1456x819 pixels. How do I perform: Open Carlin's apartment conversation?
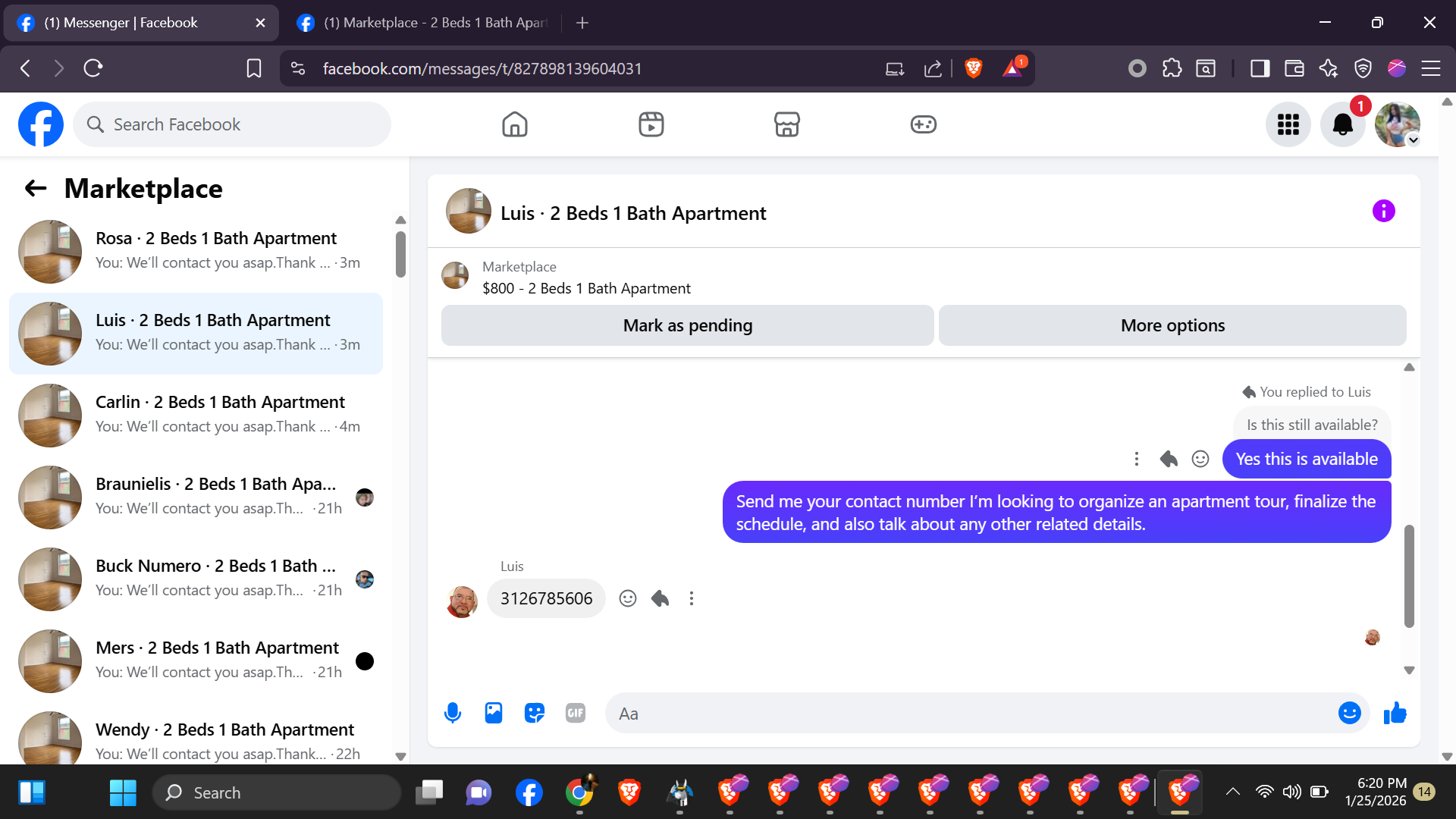[x=196, y=416]
